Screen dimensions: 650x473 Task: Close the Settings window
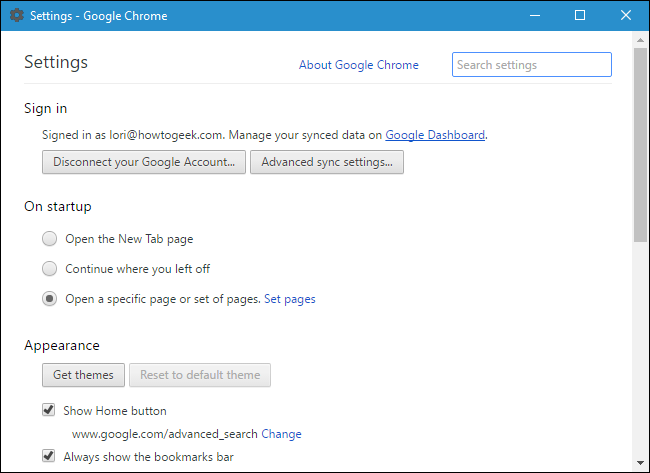pyautogui.click(x=626, y=16)
